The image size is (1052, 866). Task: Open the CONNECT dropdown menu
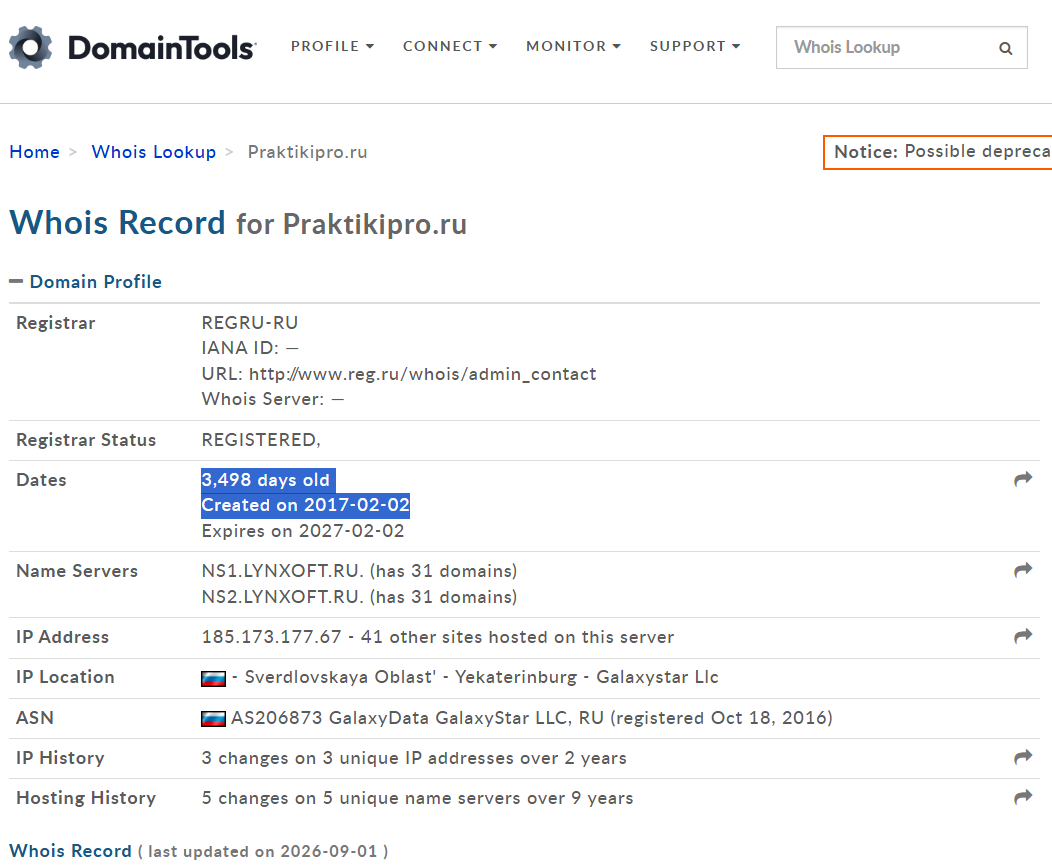[x=450, y=46]
